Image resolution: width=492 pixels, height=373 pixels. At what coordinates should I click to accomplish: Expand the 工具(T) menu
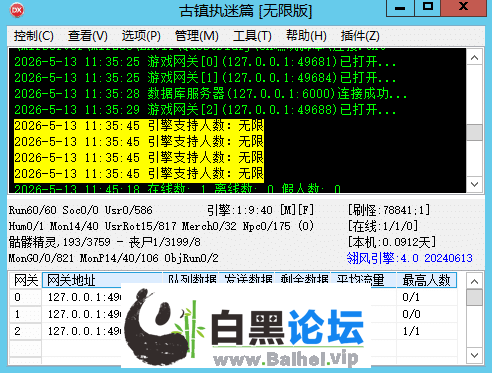click(x=252, y=36)
